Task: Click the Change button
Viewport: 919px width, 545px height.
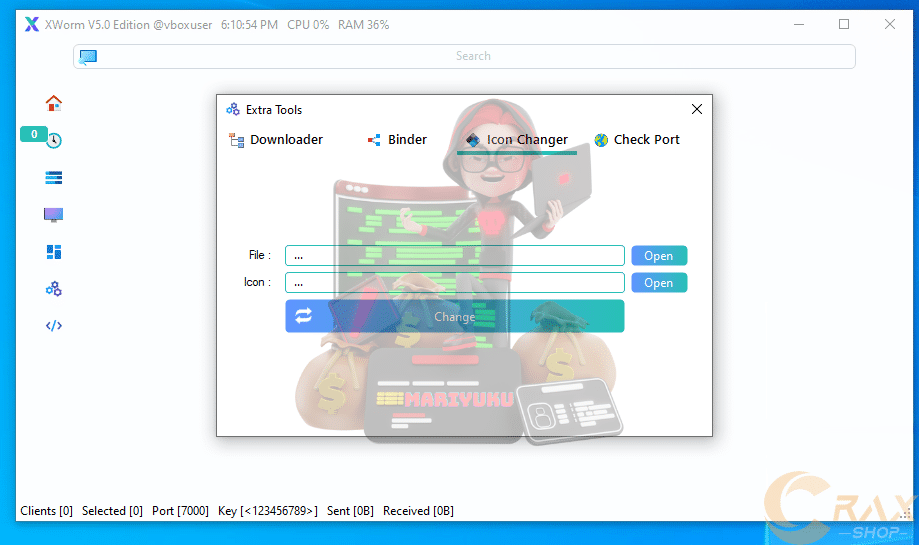Action: point(454,316)
